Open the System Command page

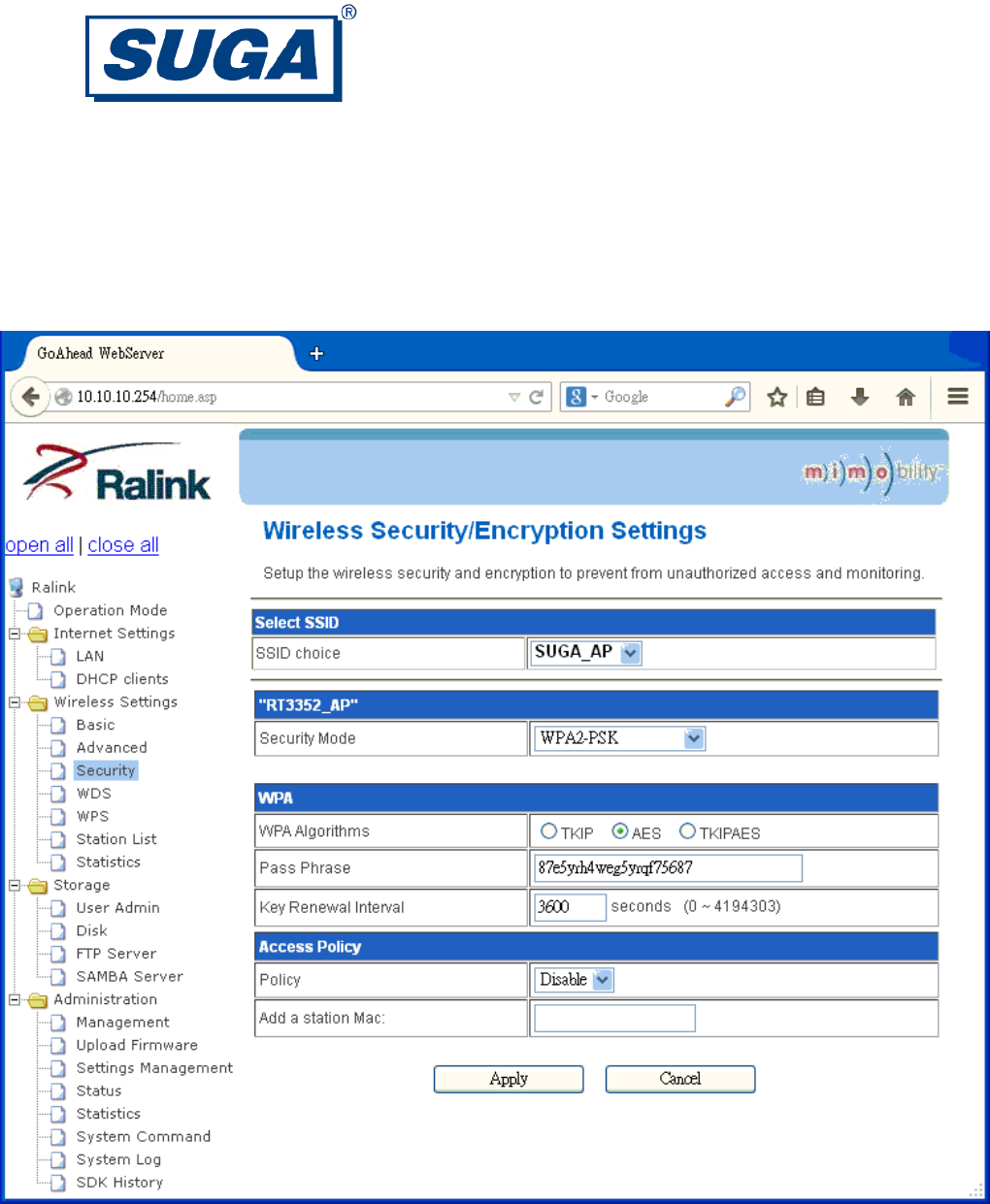[144, 1137]
